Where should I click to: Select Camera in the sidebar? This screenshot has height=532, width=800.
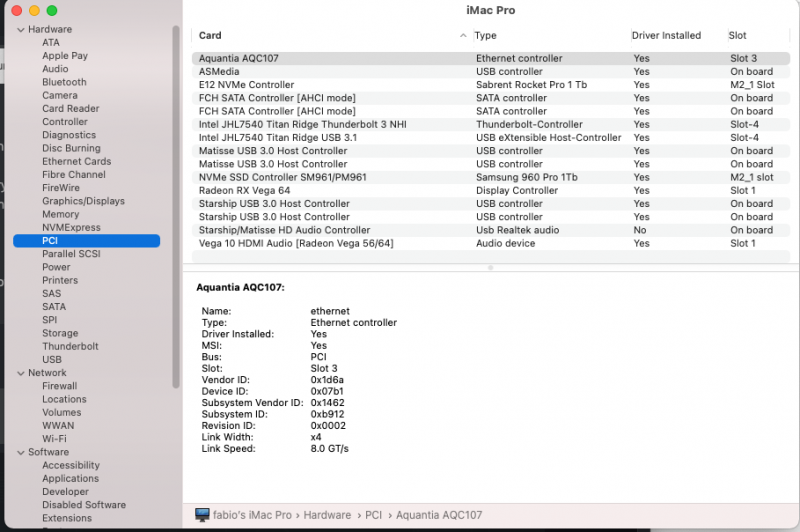coord(60,95)
